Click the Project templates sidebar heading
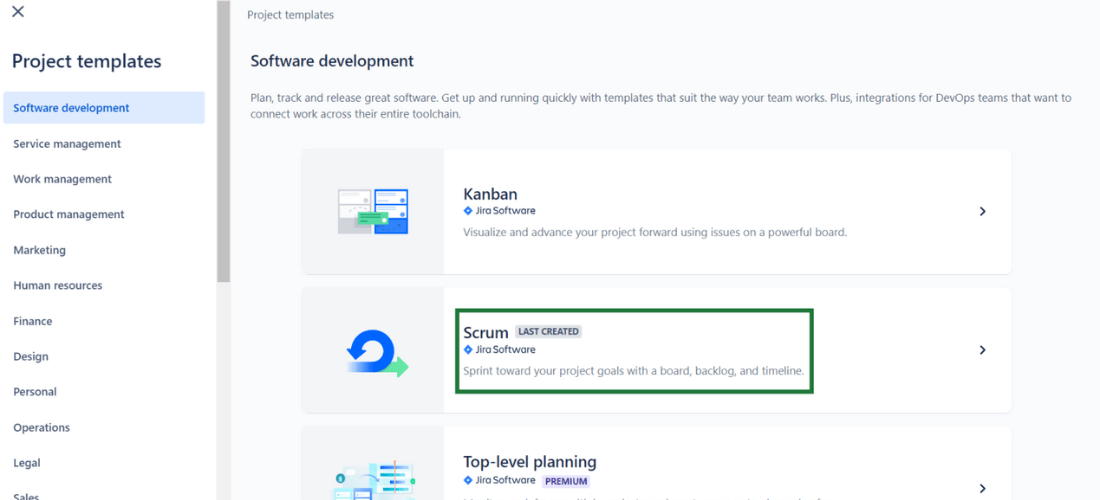This screenshot has width=1100, height=500. [x=86, y=62]
